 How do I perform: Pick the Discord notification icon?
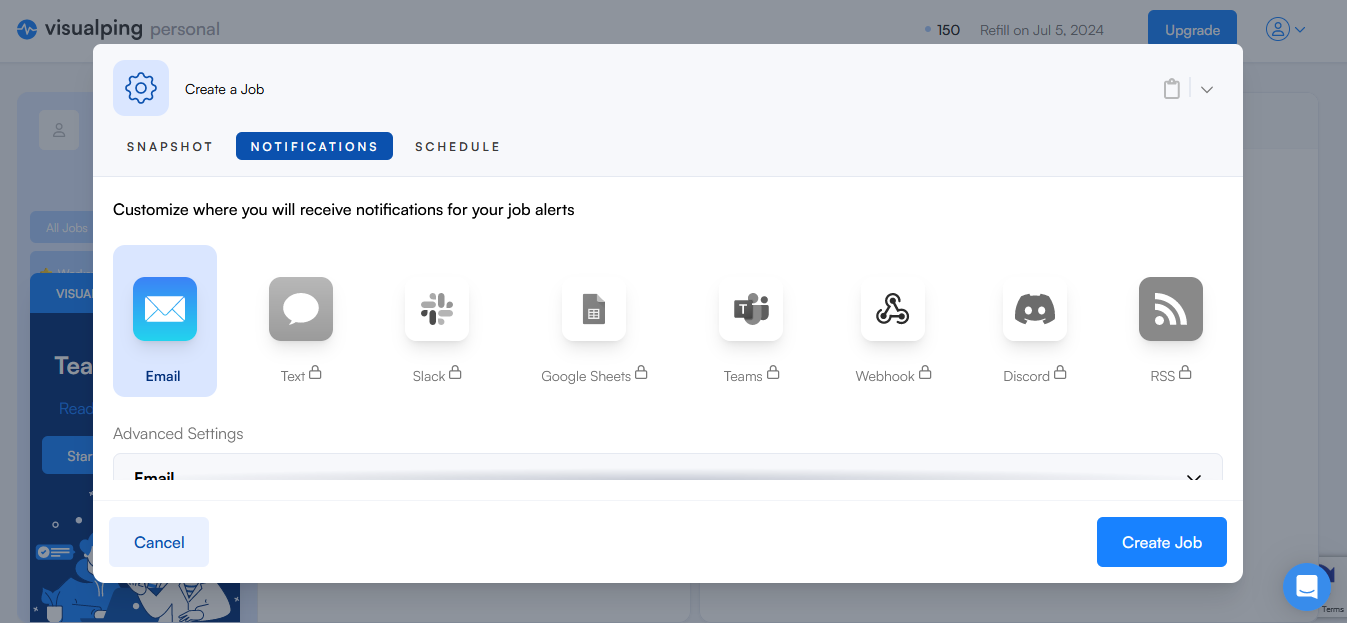point(1035,309)
